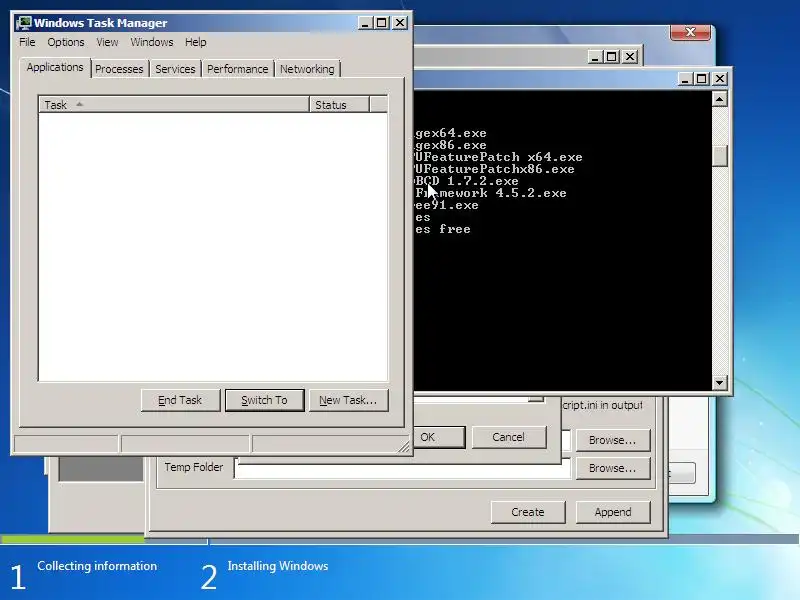Image resolution: width=800 pixels, height=600 pixels.
Task: Click the Task Manager title bar icon
Action: click(23, 23)
